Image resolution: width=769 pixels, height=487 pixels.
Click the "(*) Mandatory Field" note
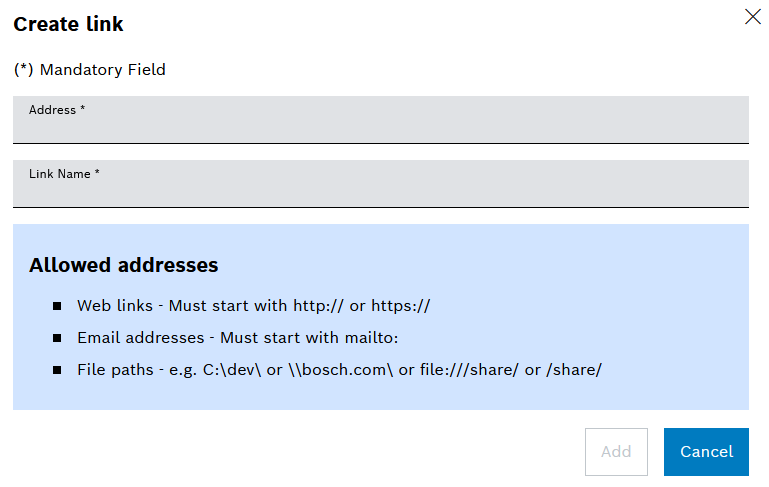[90, 70]
